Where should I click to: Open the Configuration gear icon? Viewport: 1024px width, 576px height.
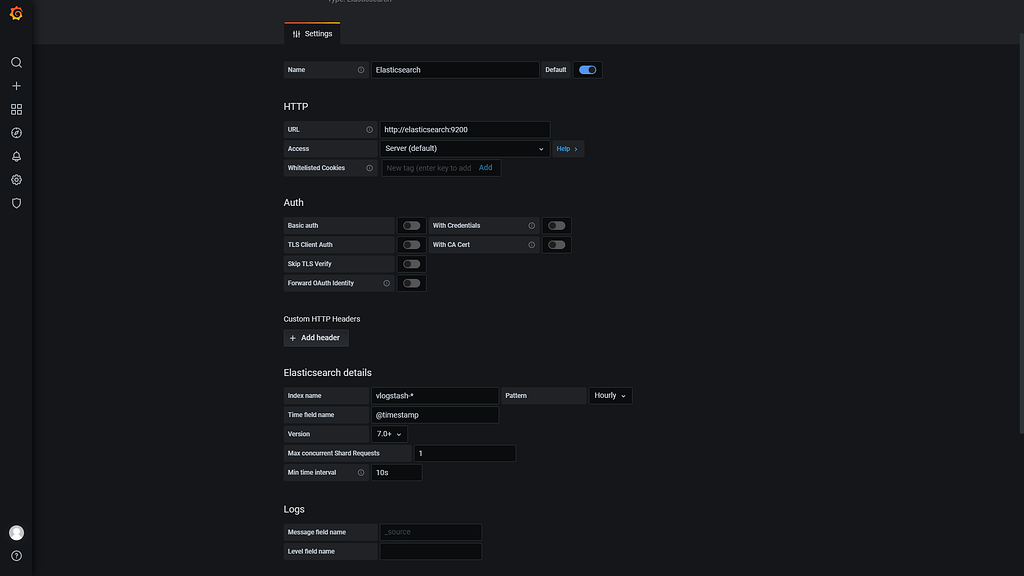(16, 179)
